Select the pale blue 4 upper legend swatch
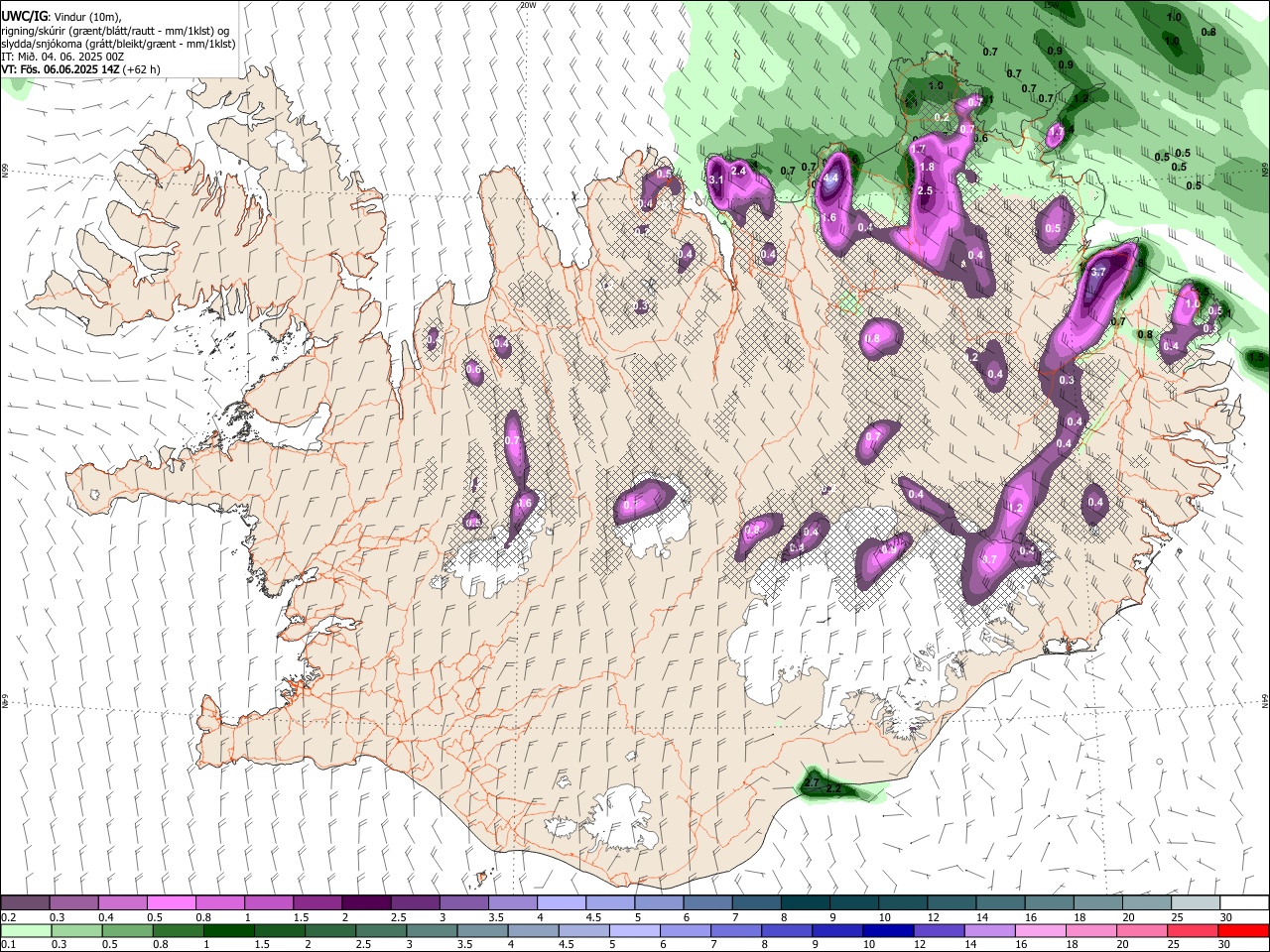The image size is (1270, 952). [x=562, y=903]
